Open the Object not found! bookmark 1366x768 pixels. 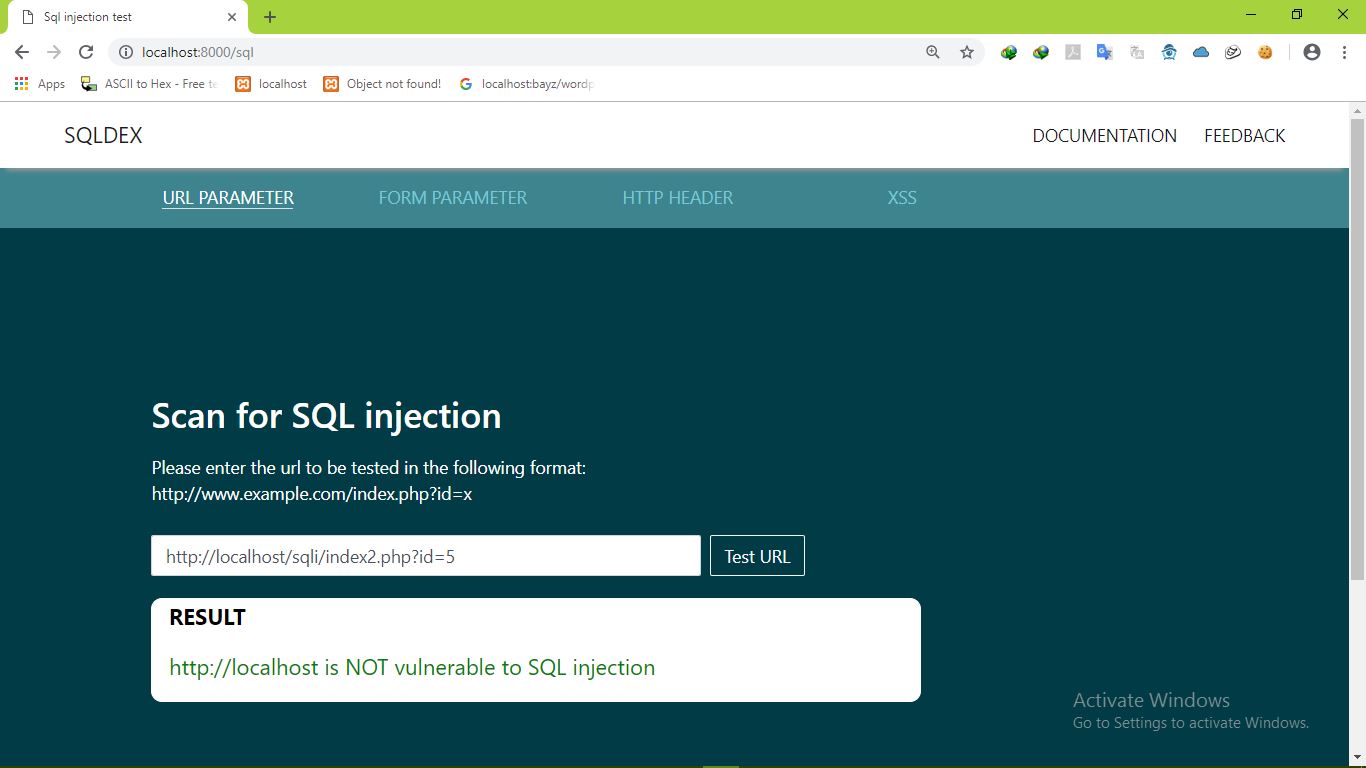[x=382, y=84]
